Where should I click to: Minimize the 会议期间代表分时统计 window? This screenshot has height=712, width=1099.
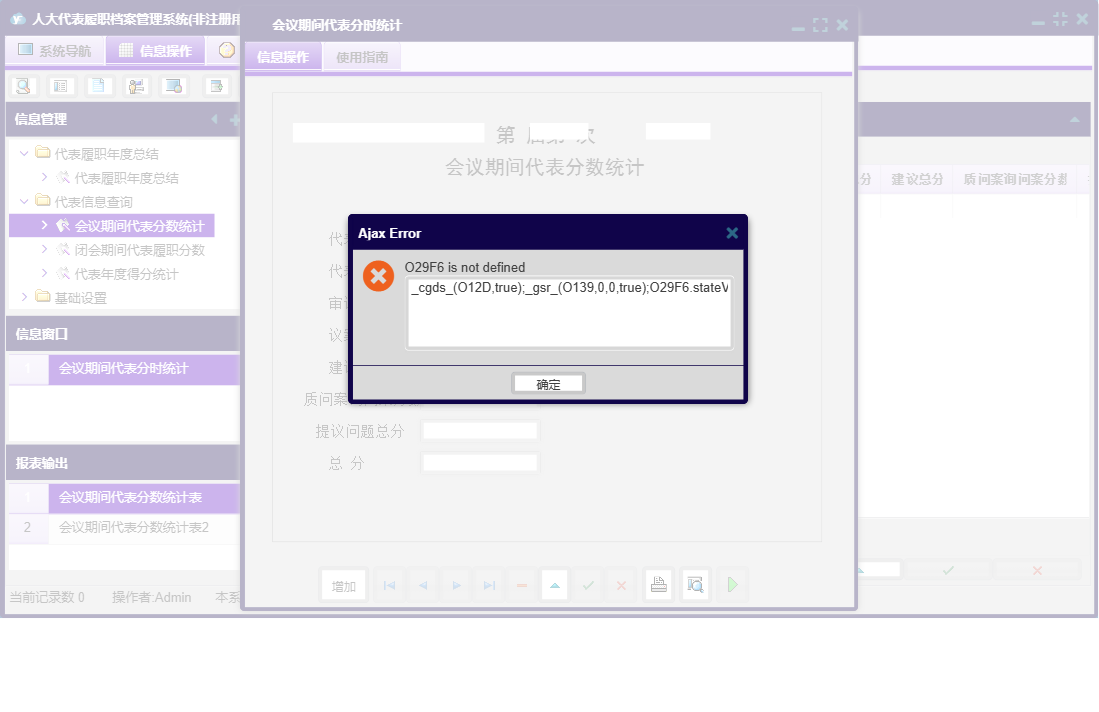coord(798,27)
